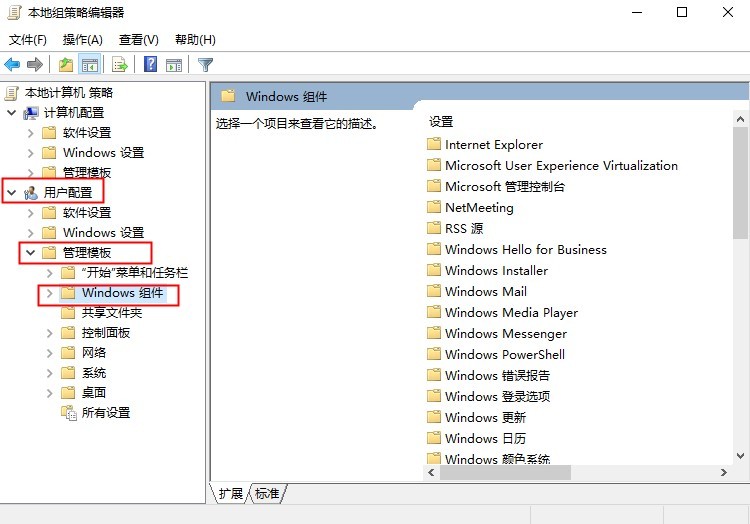Expand the 系统 tree node
Image resolution: width=750 pixels, height=524 pixels.
pyautogui.click(x=50, y=373)
